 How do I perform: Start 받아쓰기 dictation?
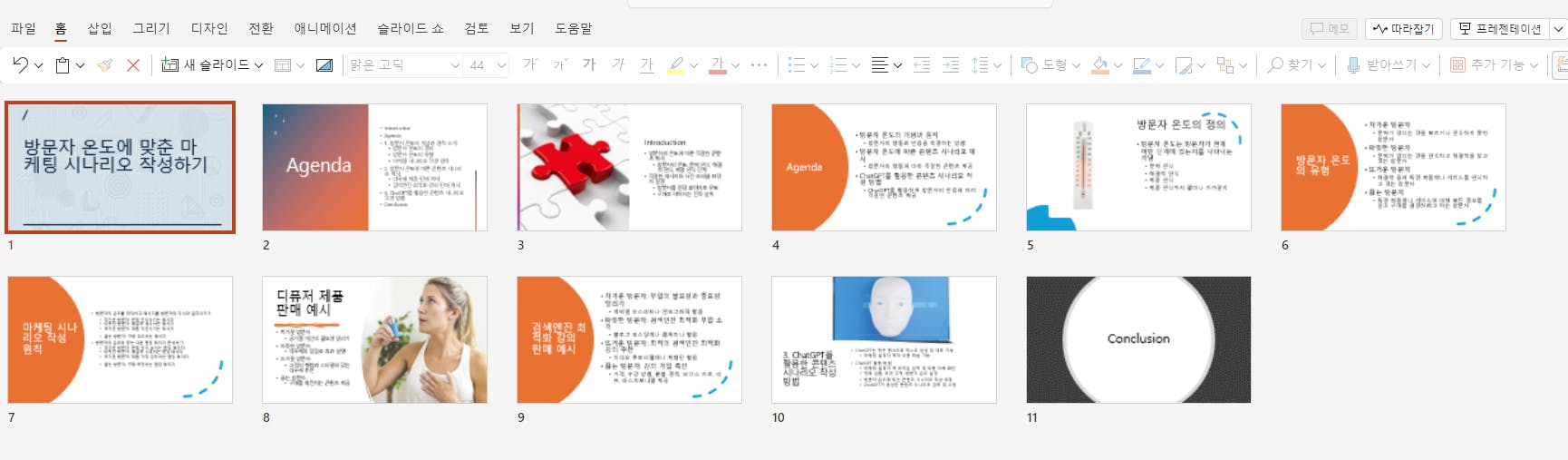coord(1381,65)
